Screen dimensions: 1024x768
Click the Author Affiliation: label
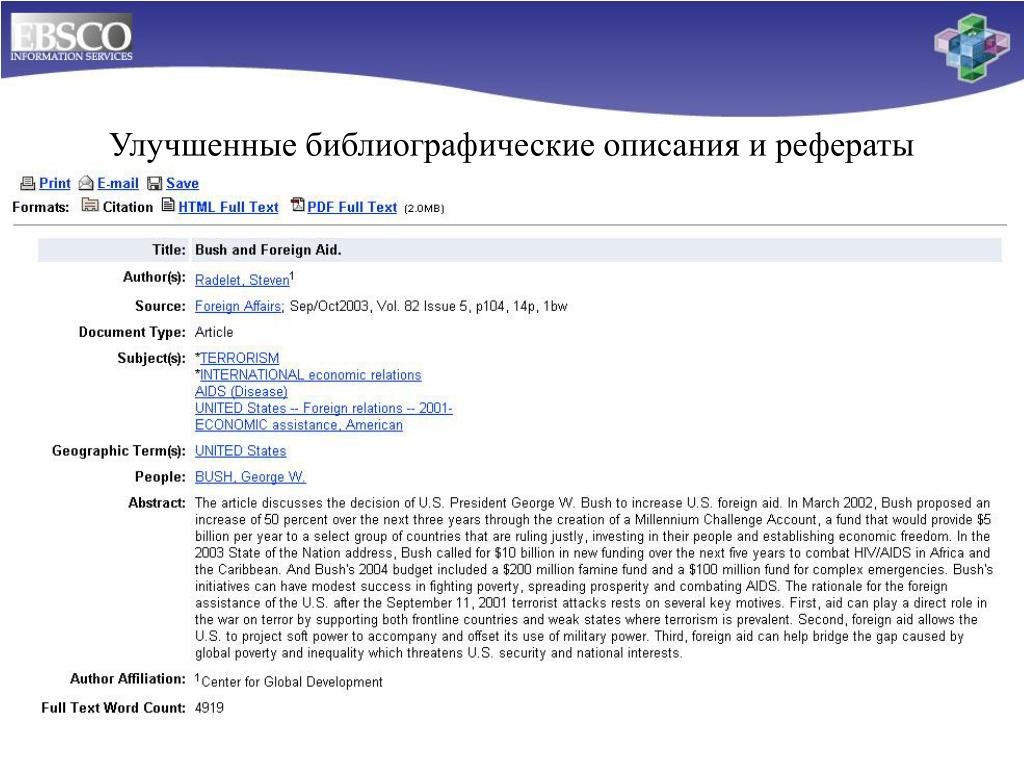tap(128, 679)
